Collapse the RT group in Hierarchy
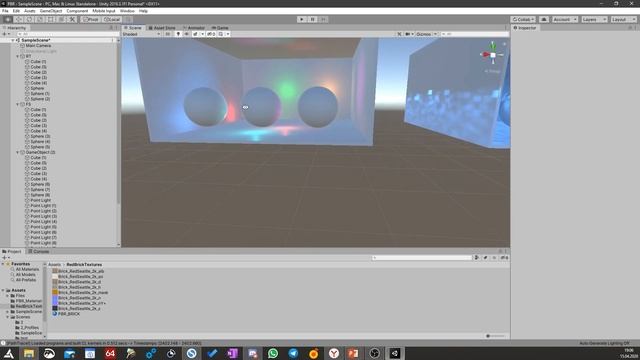The image size is (640, 360). click(18, 56)
